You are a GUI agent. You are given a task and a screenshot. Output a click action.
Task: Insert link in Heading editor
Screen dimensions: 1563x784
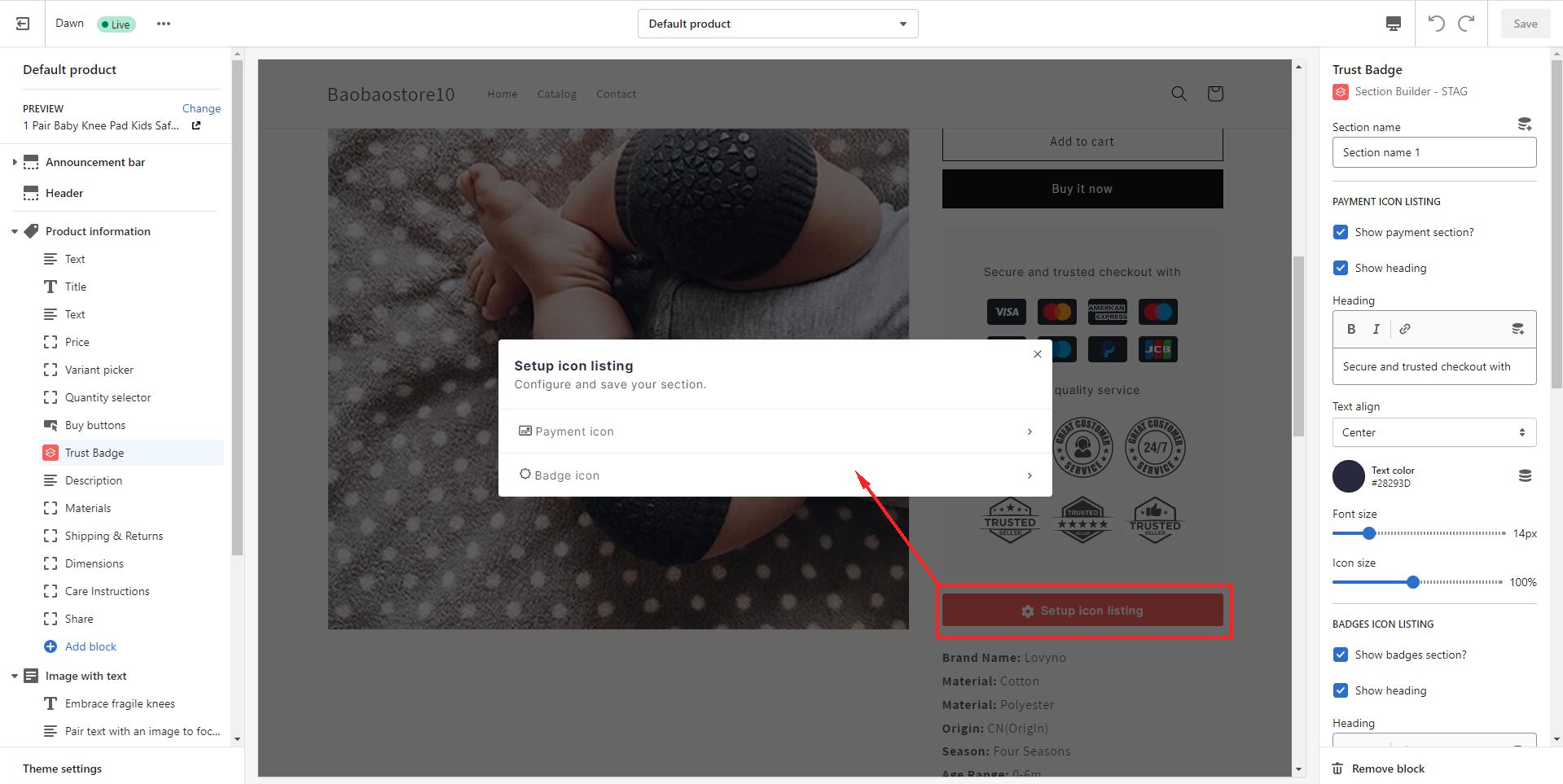point(1405,329)
